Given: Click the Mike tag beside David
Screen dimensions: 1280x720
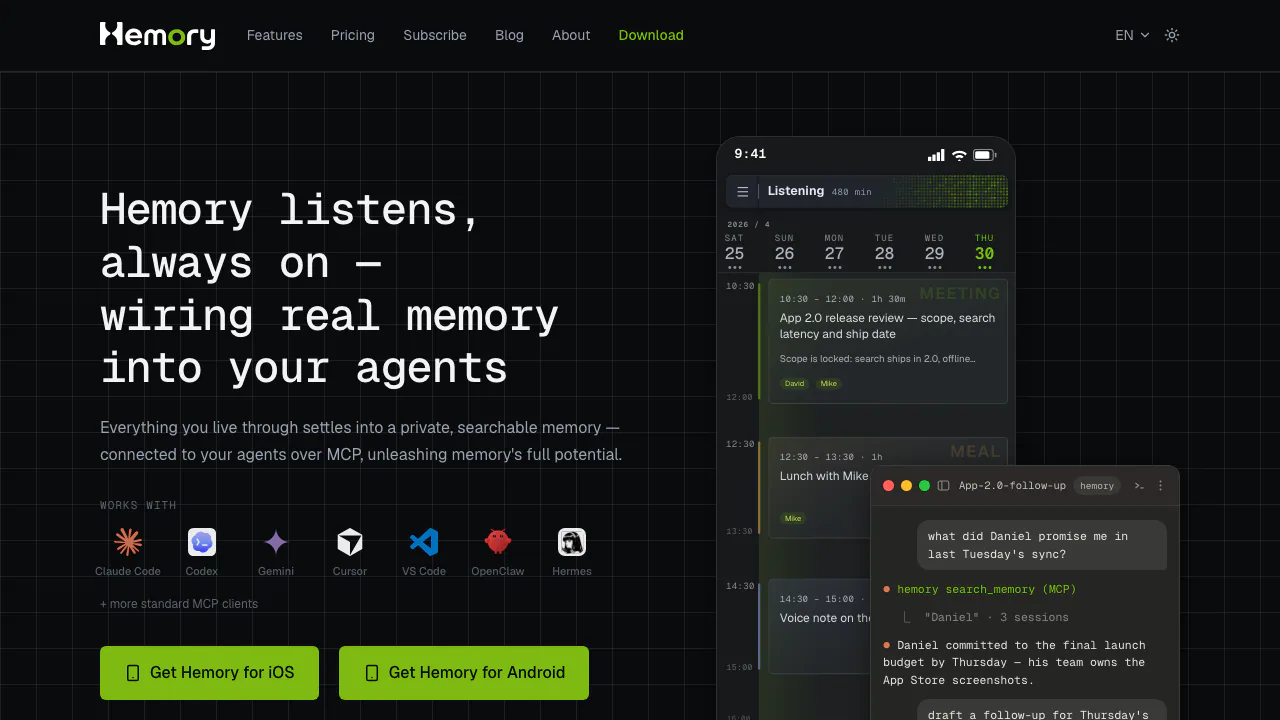Looking at the screenshot, I should click(x=829, y=384).
